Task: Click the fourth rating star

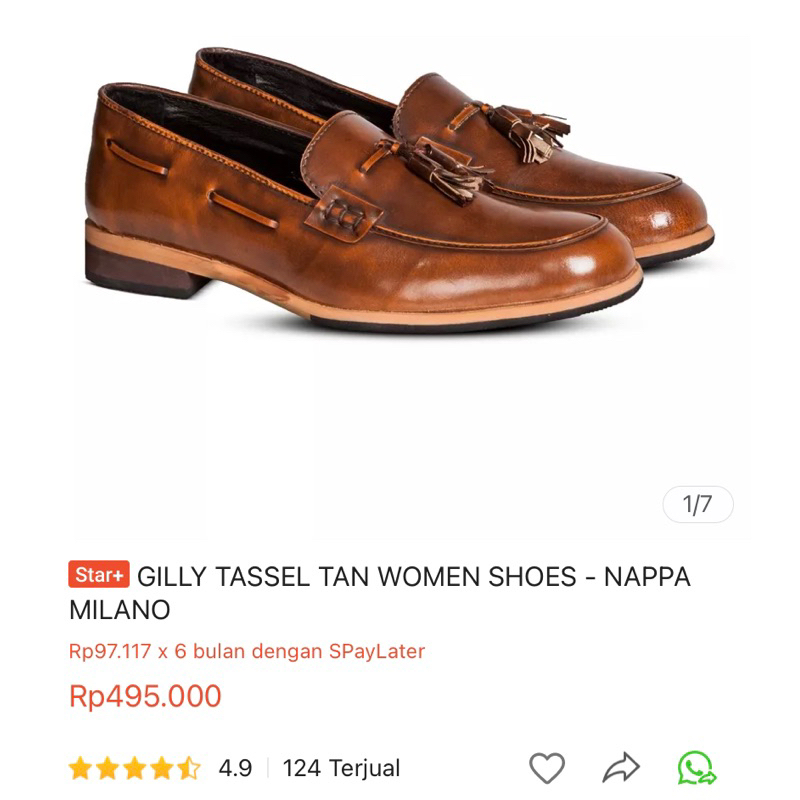Action: click(x=162, y=769)
